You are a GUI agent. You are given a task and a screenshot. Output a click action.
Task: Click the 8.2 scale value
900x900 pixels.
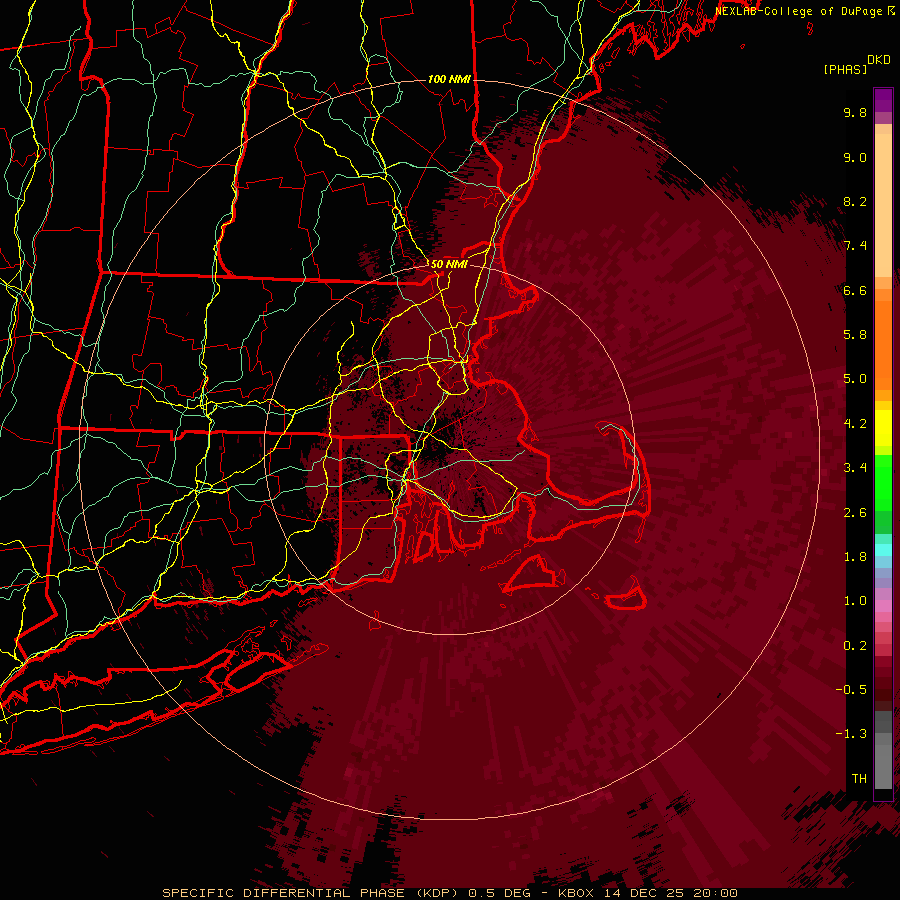coord(855,201)
